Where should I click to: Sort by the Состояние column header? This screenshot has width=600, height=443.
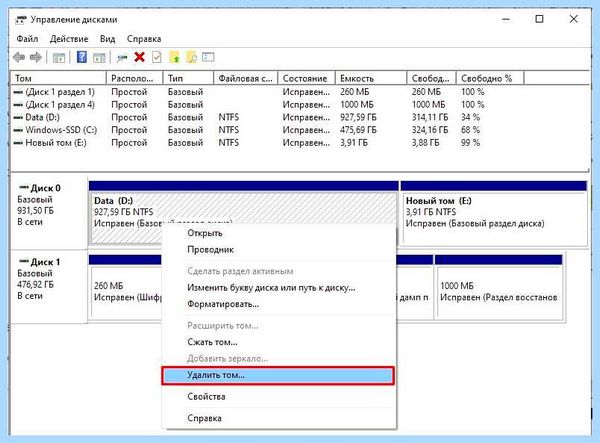(307, 78)
